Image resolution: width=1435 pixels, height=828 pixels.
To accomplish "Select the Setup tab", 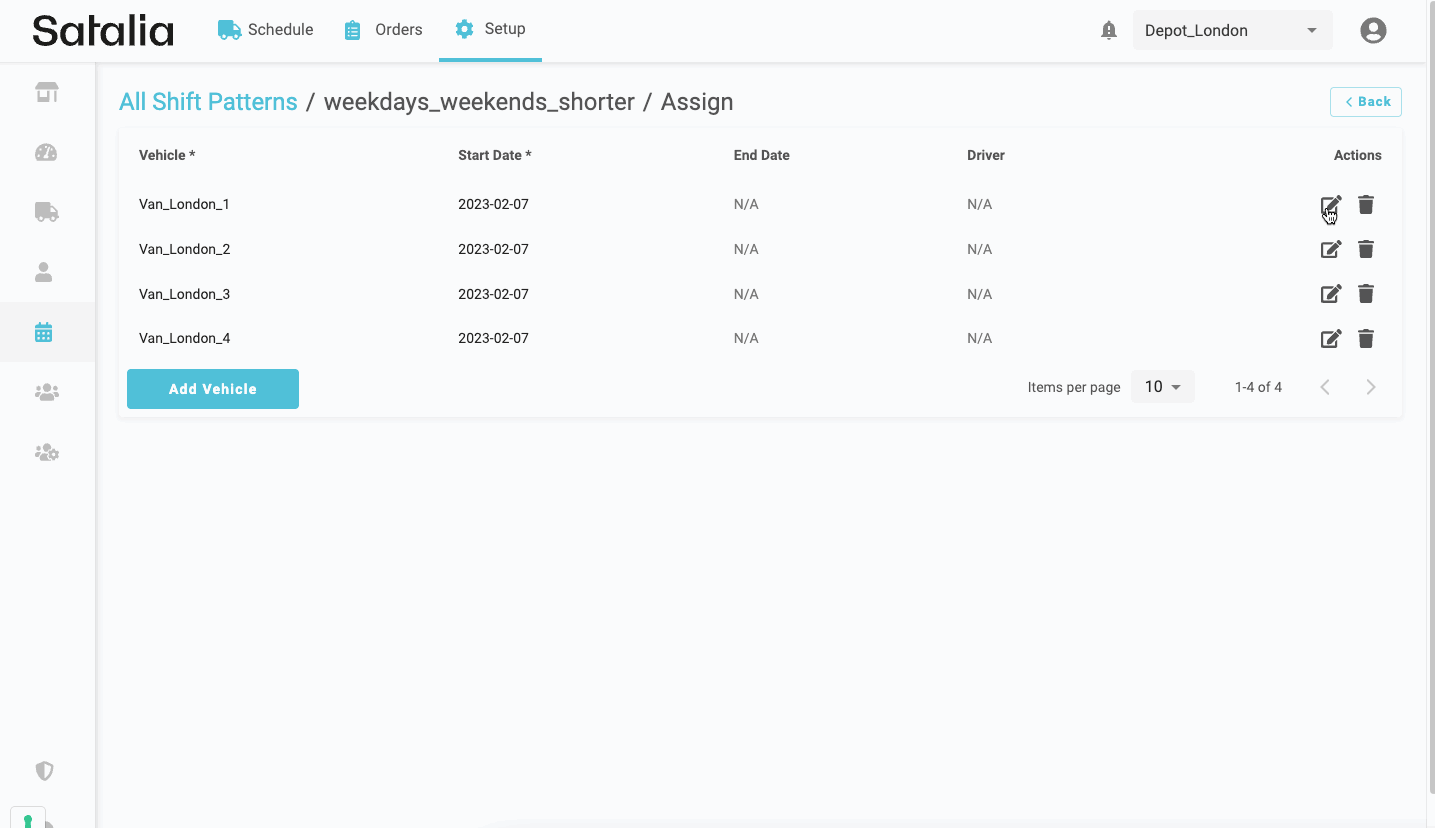I will tap(490, 30).
